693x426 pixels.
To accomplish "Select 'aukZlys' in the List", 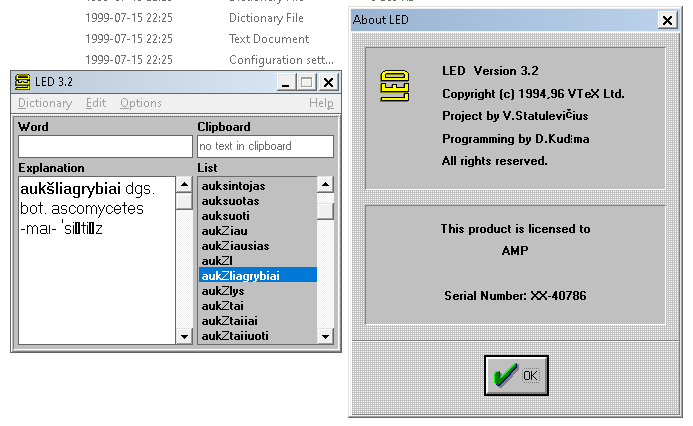I will pos(258,291).
